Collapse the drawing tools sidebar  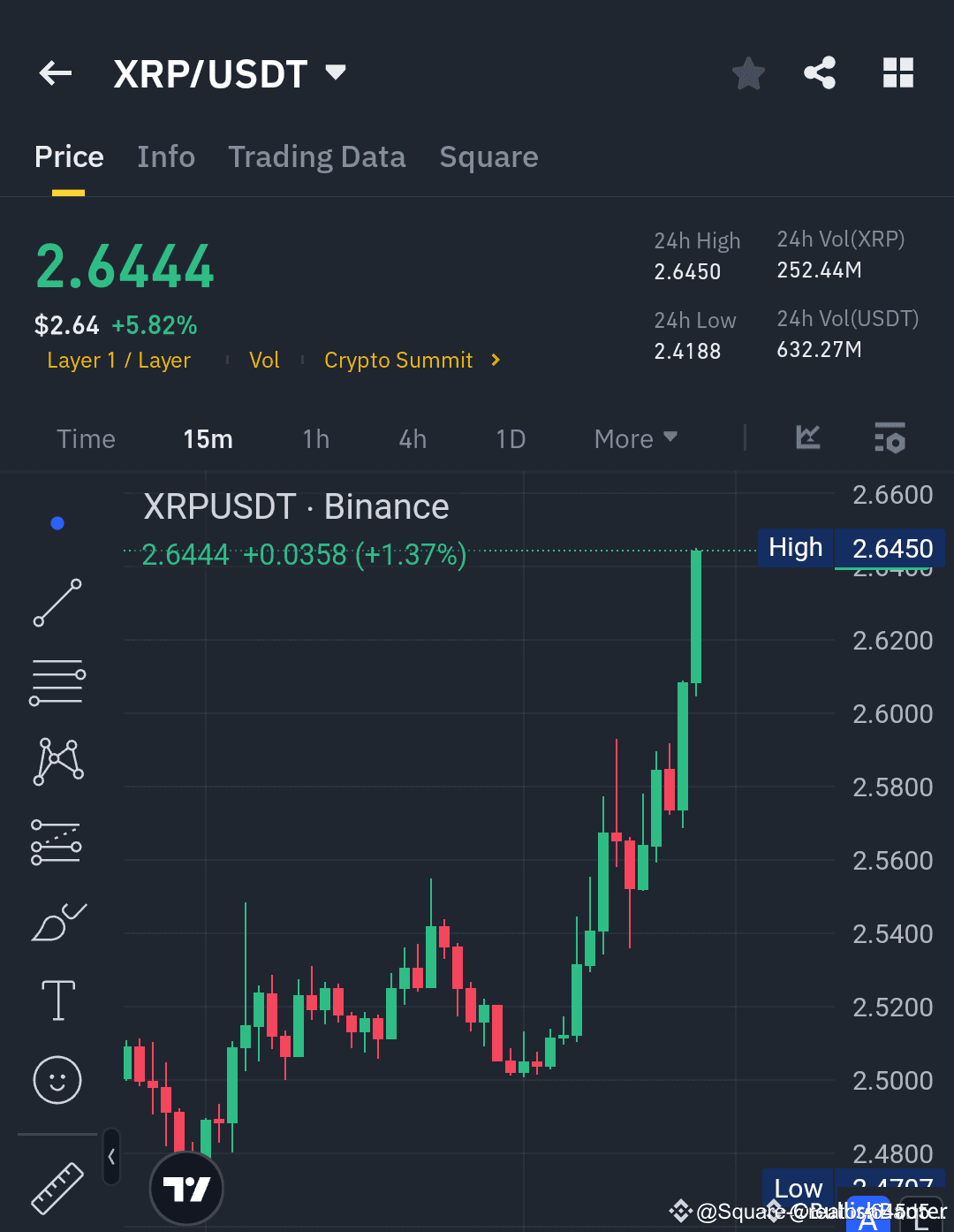111,1156
